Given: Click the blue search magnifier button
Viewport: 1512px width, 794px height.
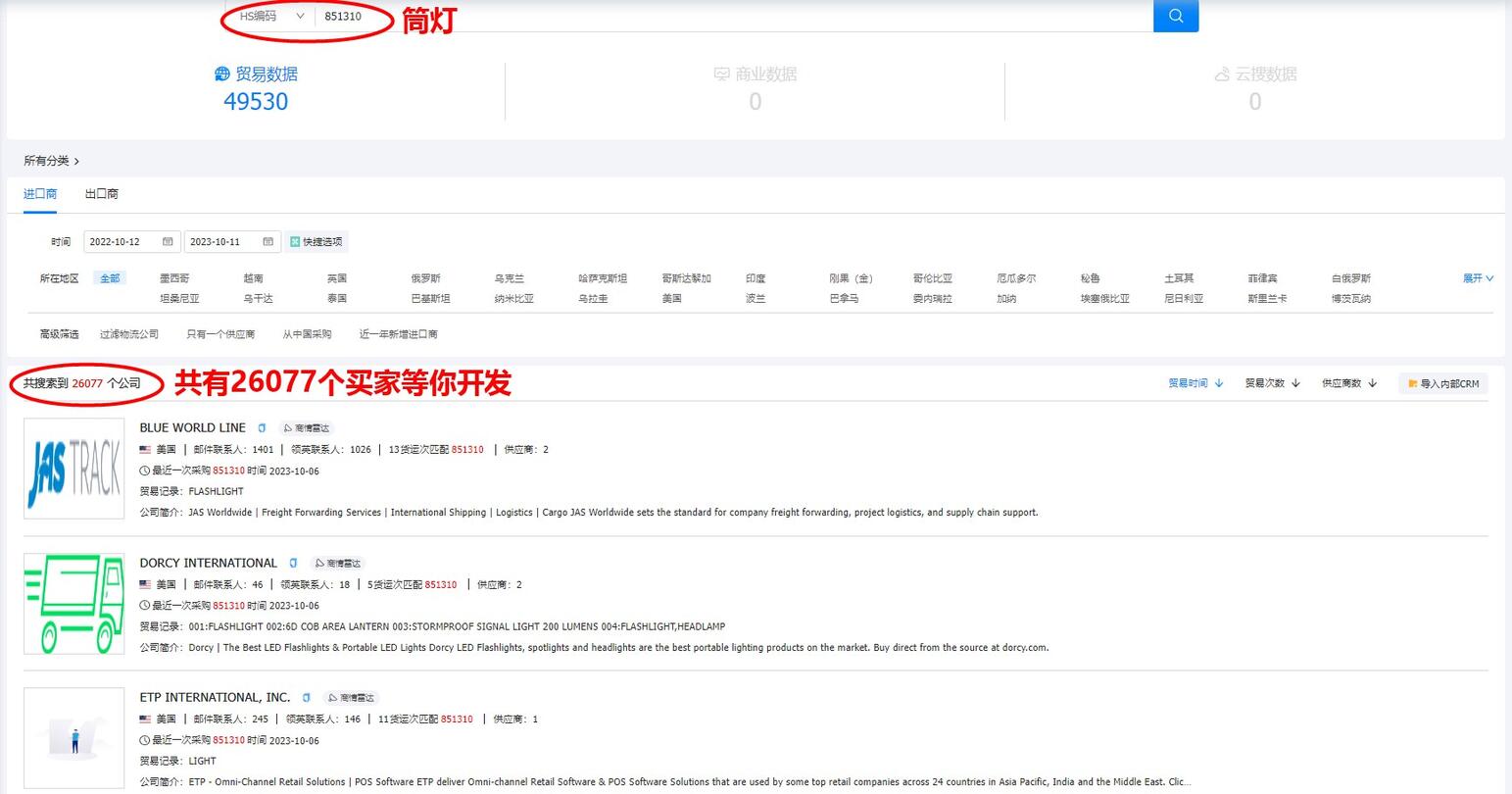Looking at the screenshot, I should tap(1176, 16).
